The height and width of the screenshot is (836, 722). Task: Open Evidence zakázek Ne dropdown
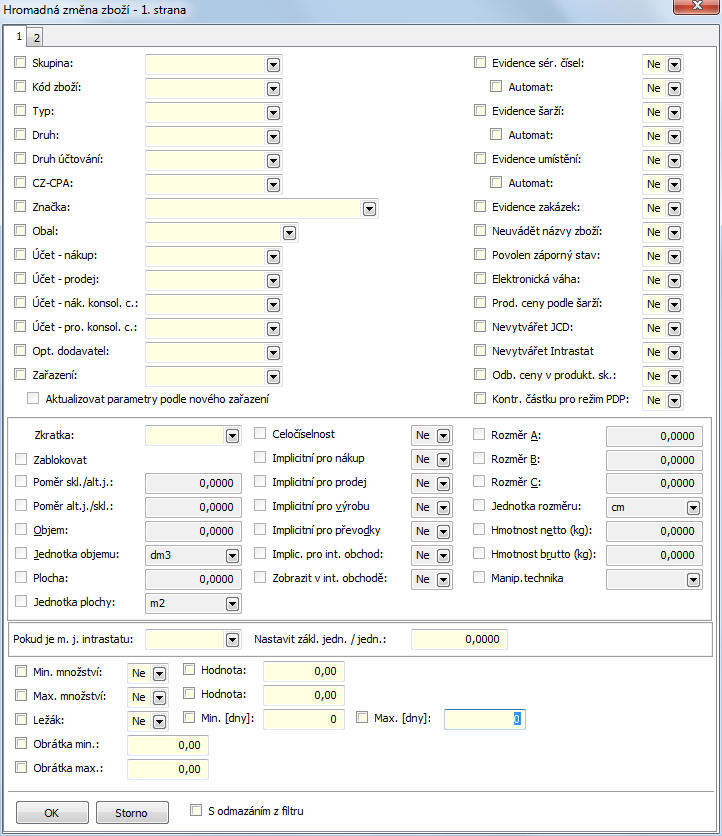675,208
